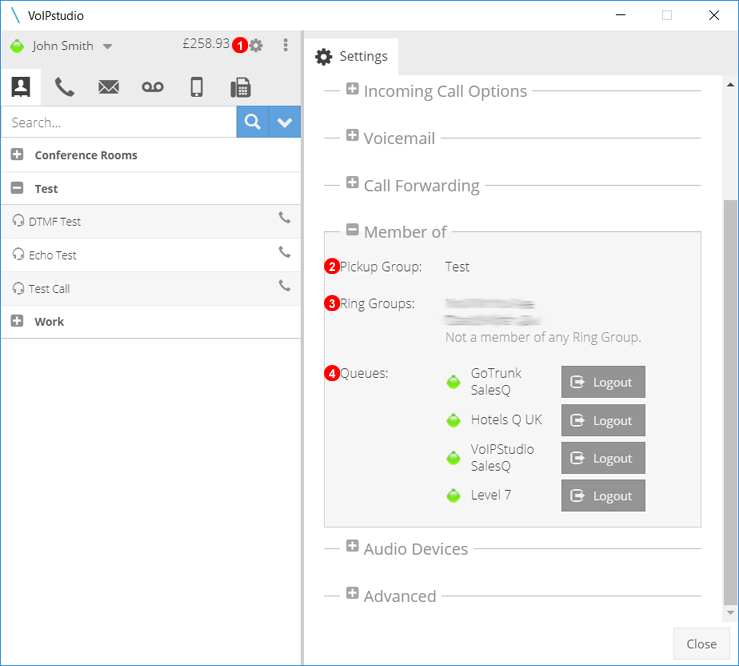Click 'Not a member of any Ring Group.' text
The image size is (739, 666).
point(543,337)
